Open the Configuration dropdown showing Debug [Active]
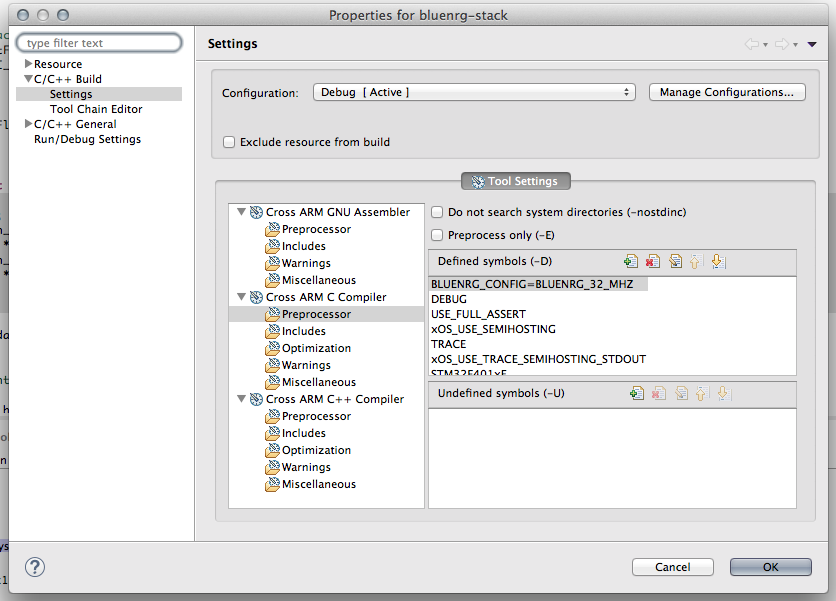Screen dimensions: 836x601 click(474, 92)
